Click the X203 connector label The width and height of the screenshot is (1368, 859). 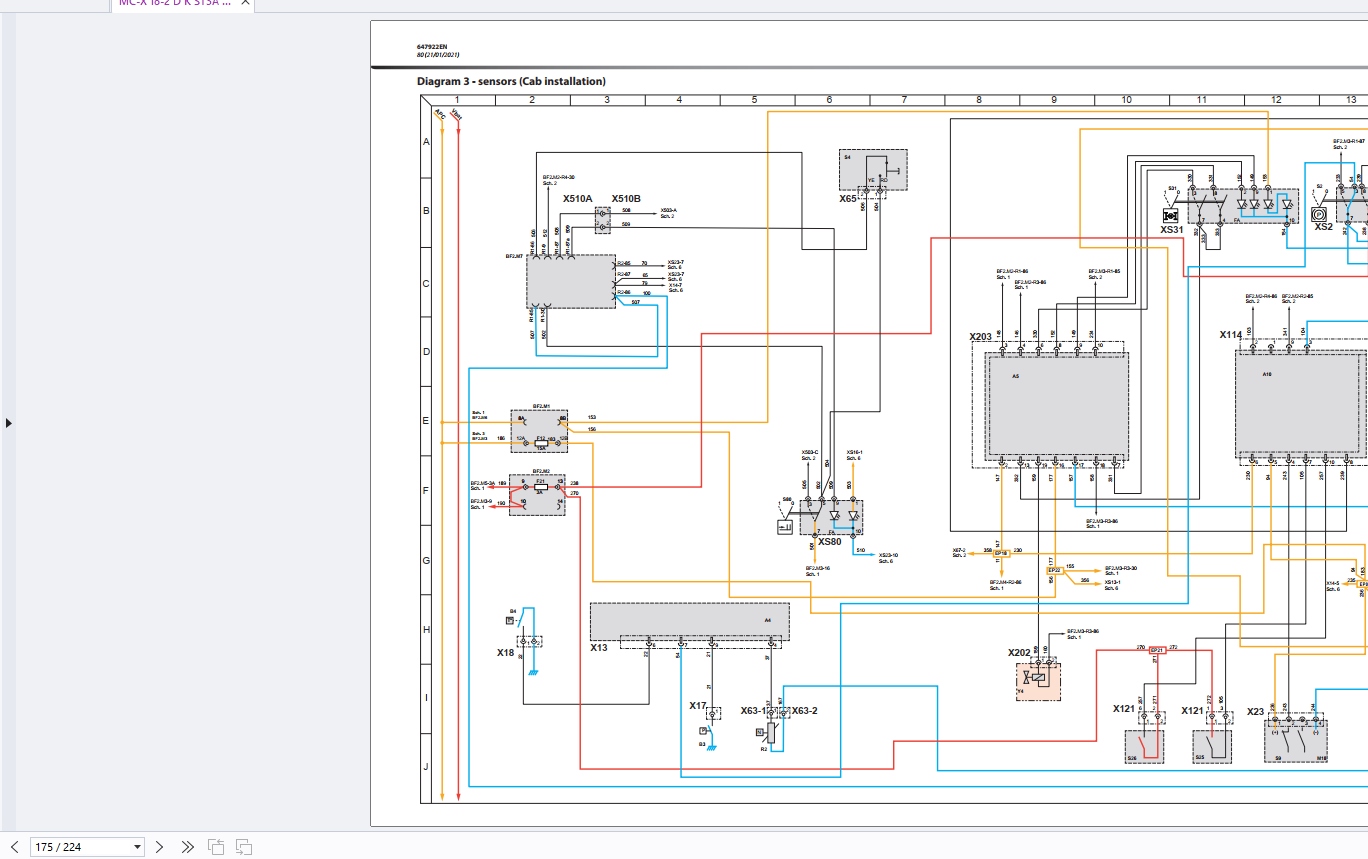tap(981, 337)
